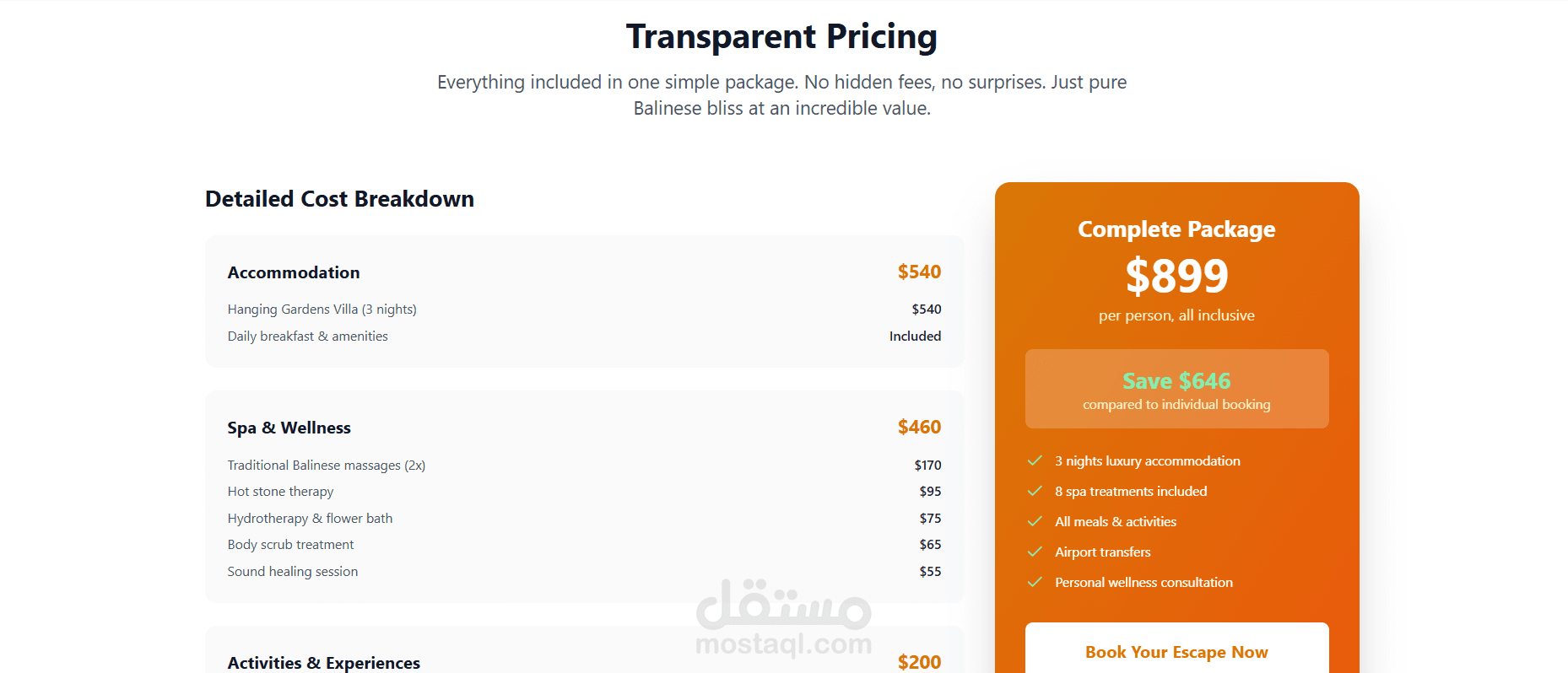The image size is (1568, 673).
Task: Click checkmark beside 3 nights luxury accommodation
Action: (1035, 460)
